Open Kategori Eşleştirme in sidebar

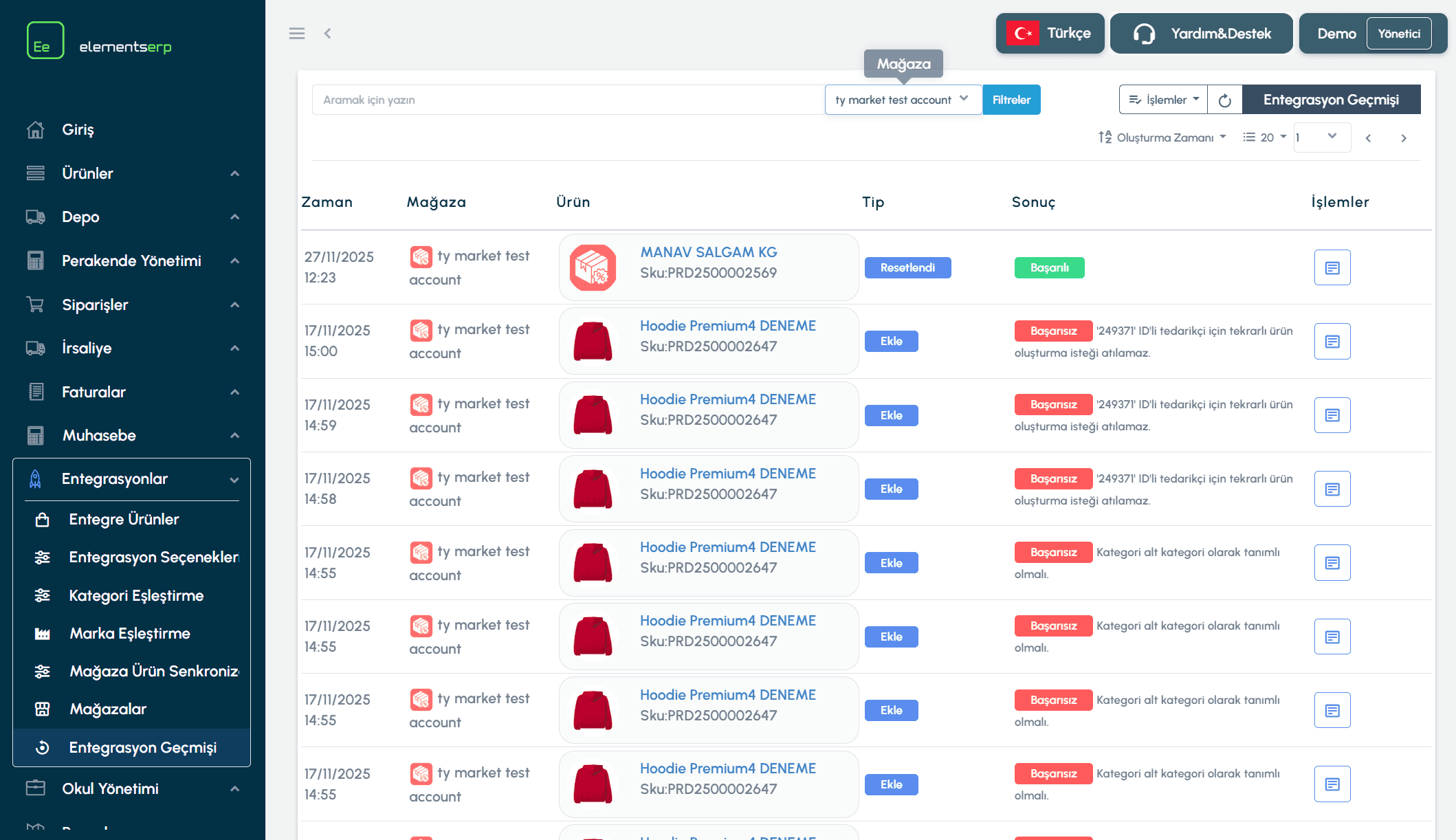click(136, 595)
